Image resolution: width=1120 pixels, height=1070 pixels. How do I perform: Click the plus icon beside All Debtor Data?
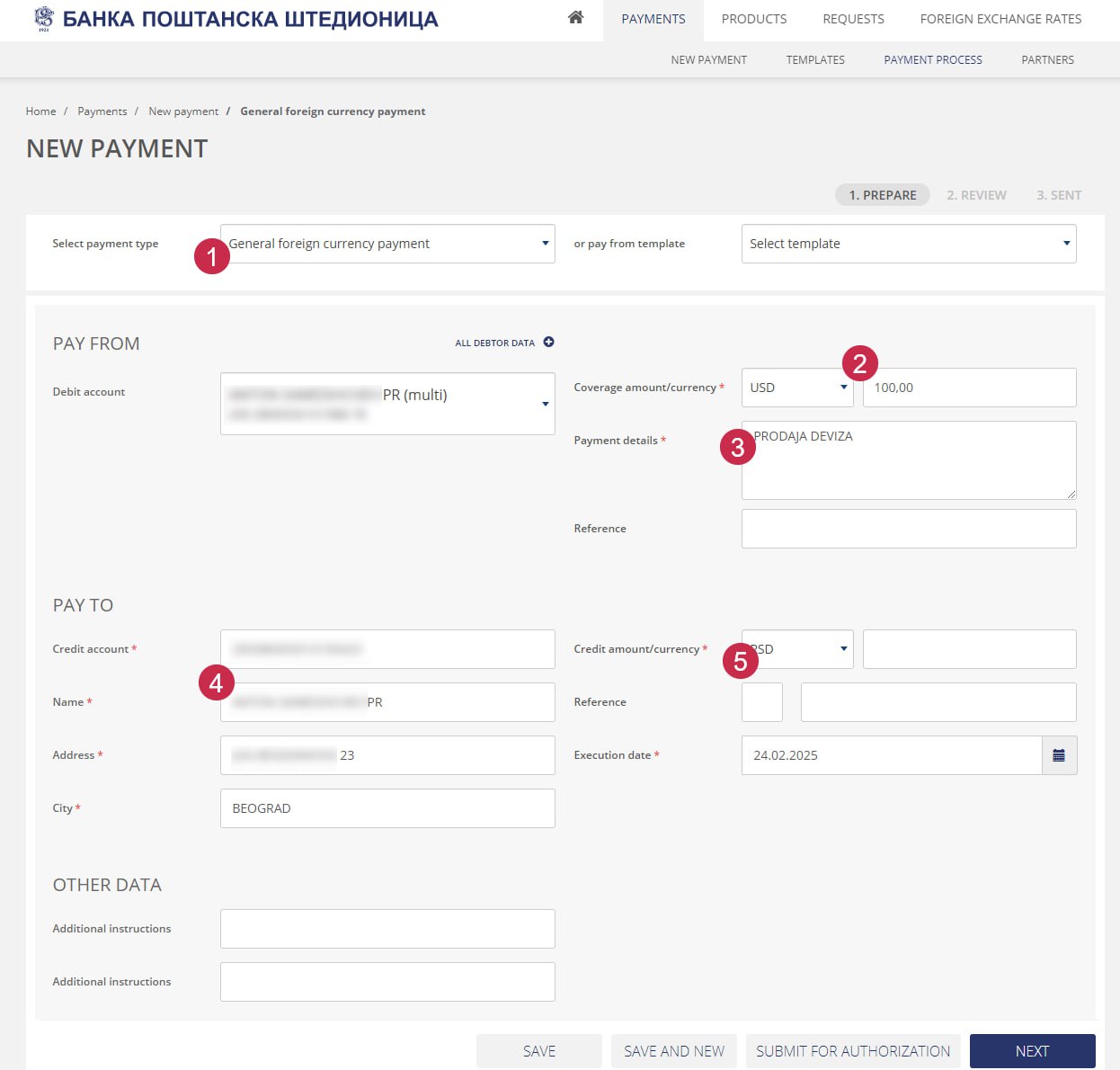click(548, 342)
